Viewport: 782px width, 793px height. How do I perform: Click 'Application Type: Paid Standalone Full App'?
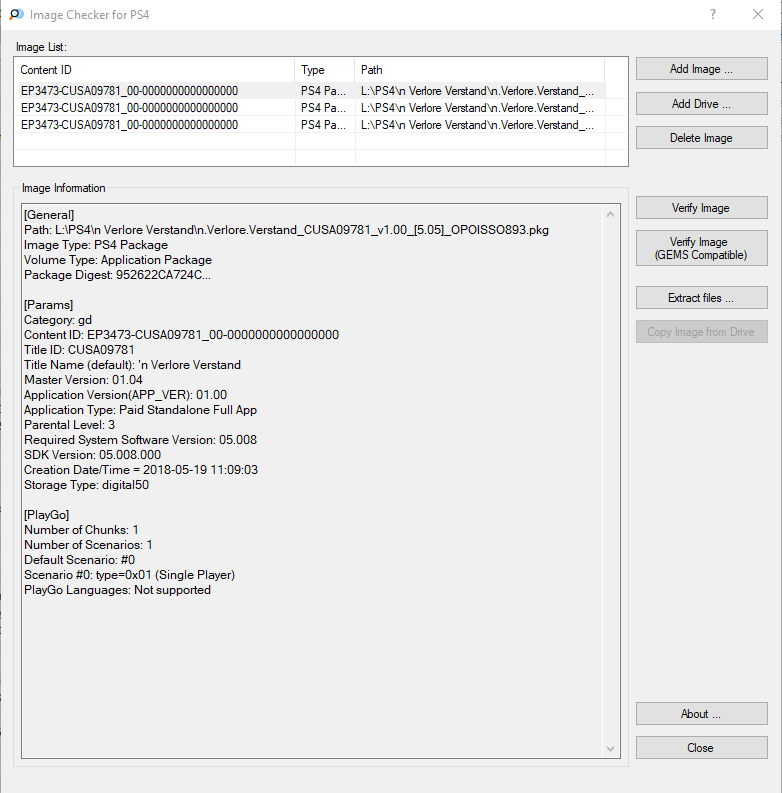point(140,410)
